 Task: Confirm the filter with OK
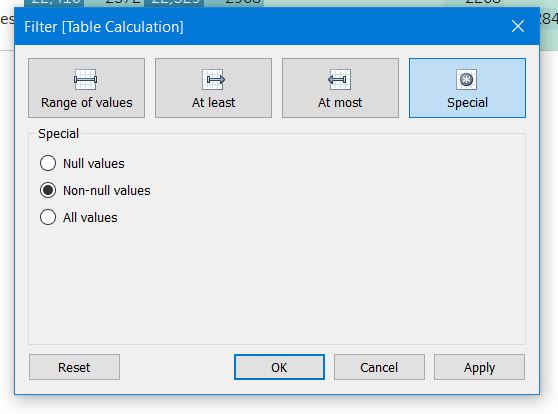click(279, 367)
